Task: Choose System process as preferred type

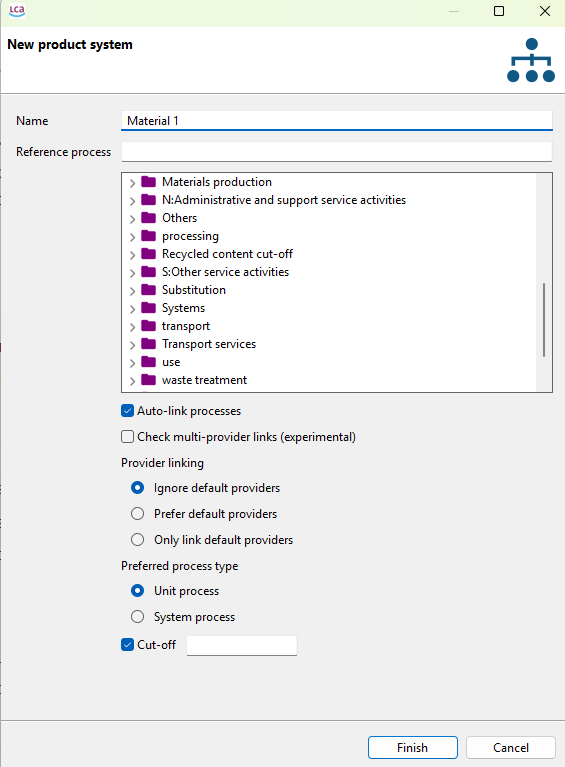Action: pos(137,616)
